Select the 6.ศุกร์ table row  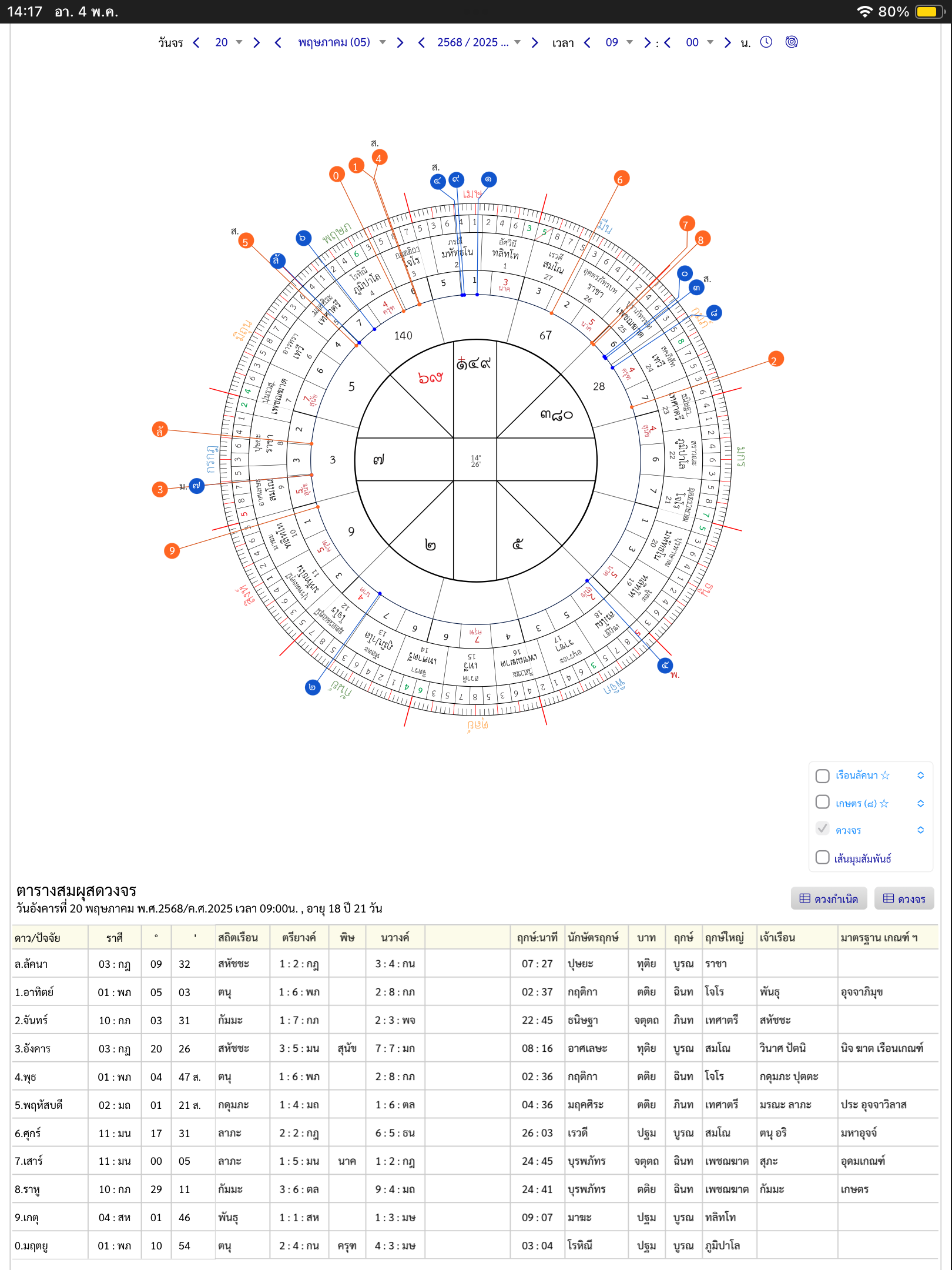[475, 1133]
